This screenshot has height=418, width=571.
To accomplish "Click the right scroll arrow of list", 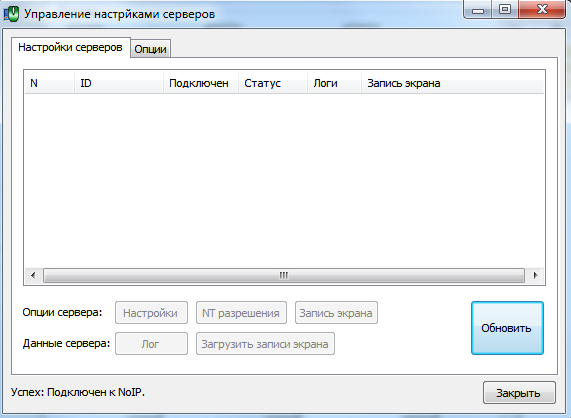I will coord(535,275).
